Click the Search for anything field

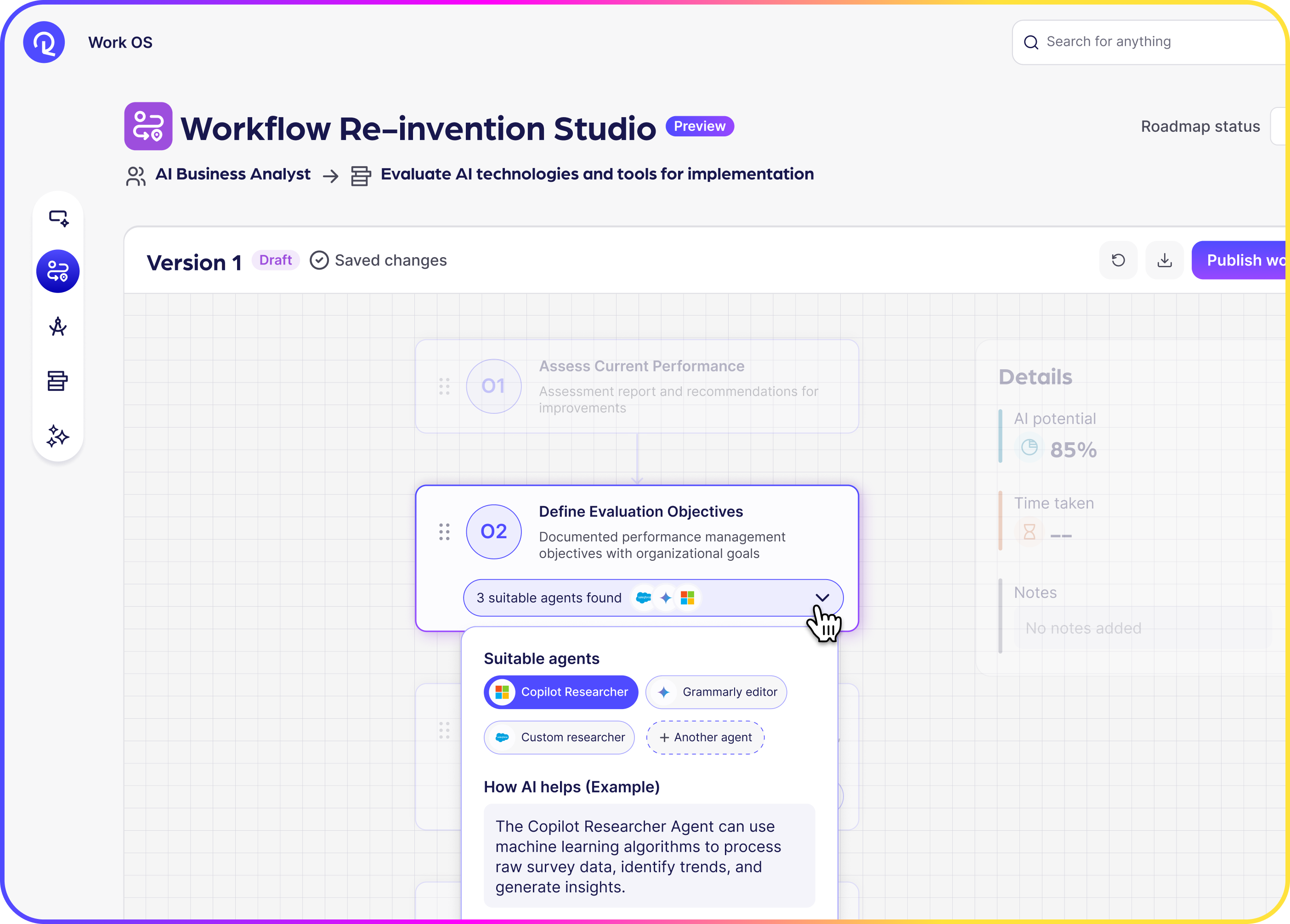1150,42
